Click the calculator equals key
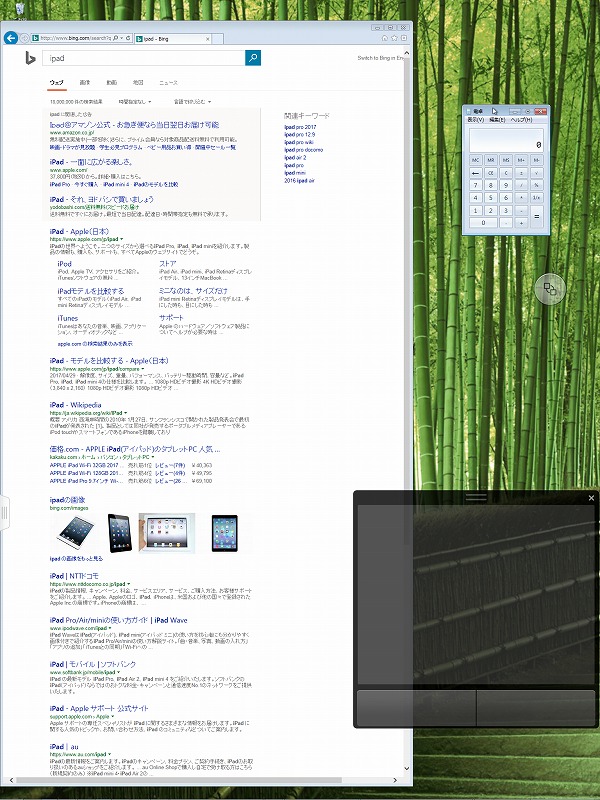This screenshot has width=600, height=800. pos(536,216)
